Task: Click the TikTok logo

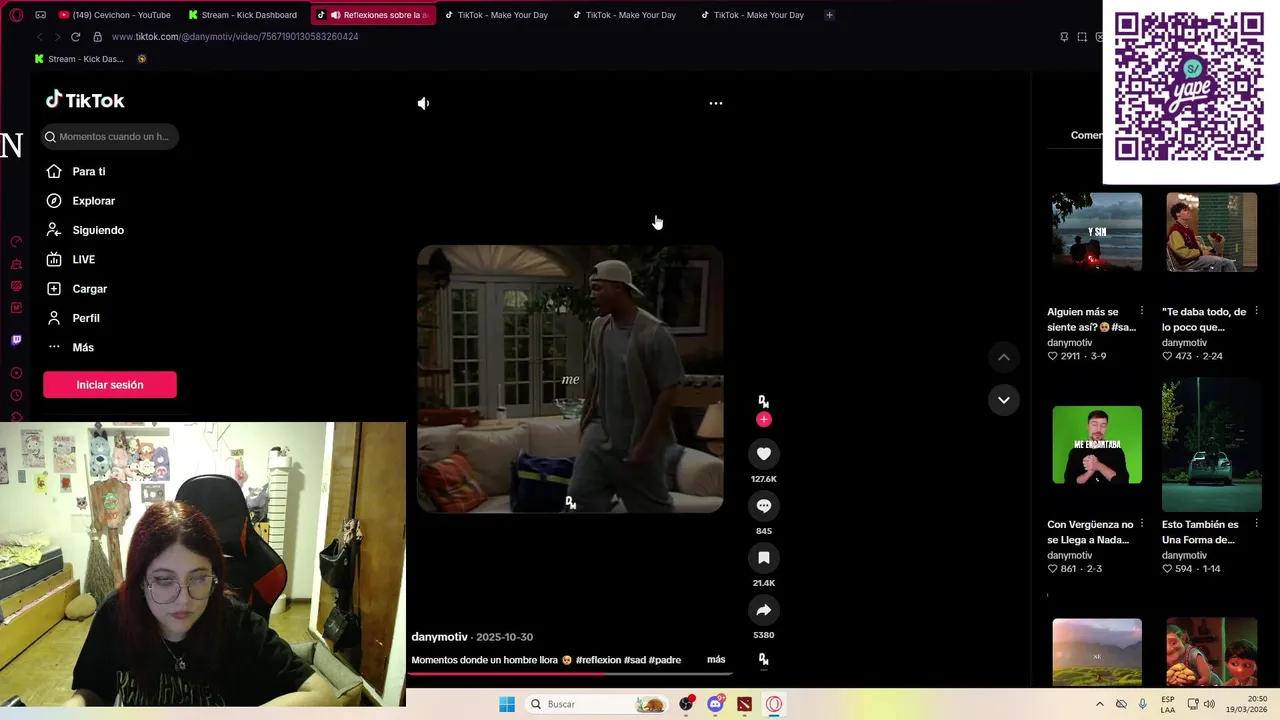Action: point(85,100)
